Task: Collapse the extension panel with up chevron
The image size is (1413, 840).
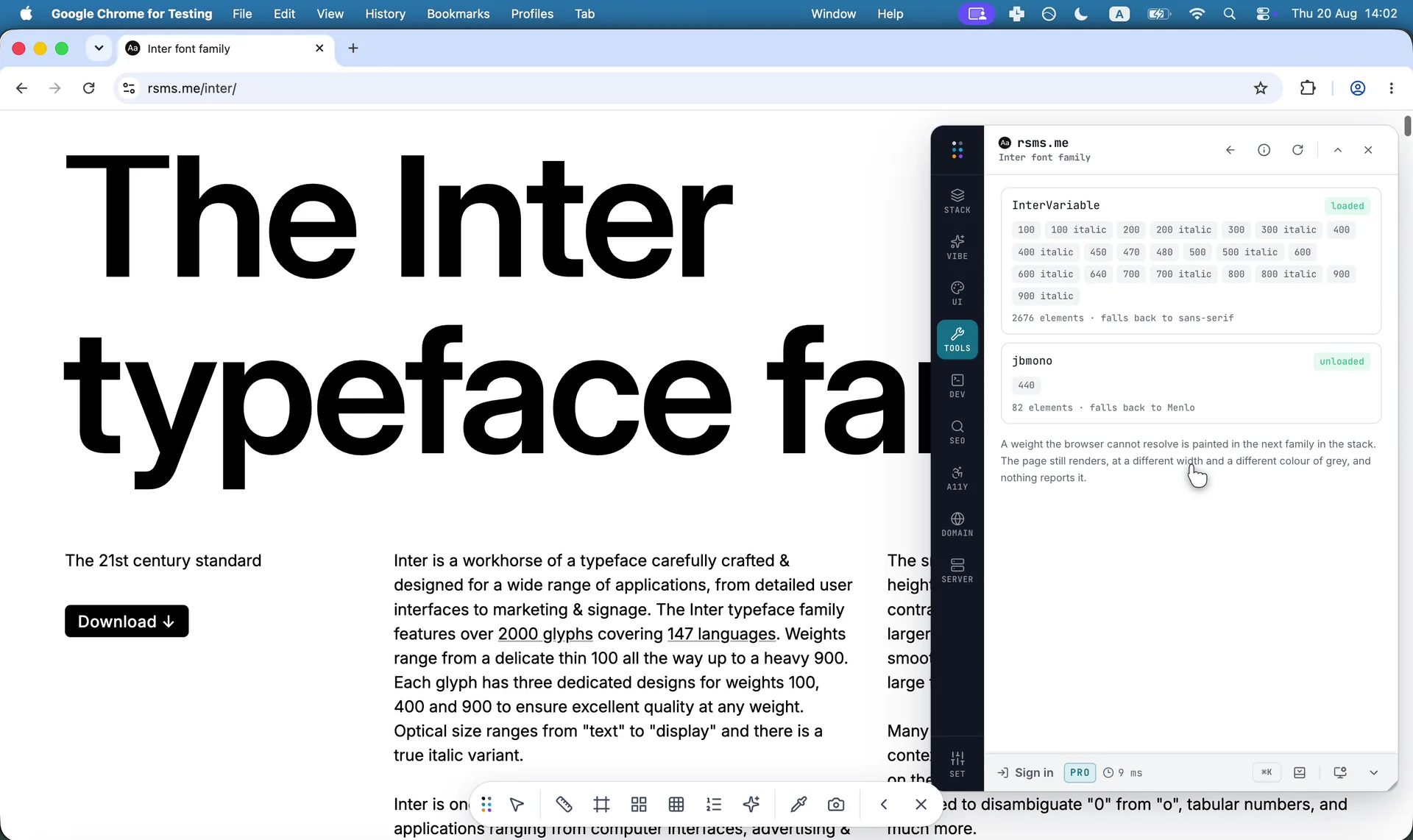Action: click(1338, 150)
